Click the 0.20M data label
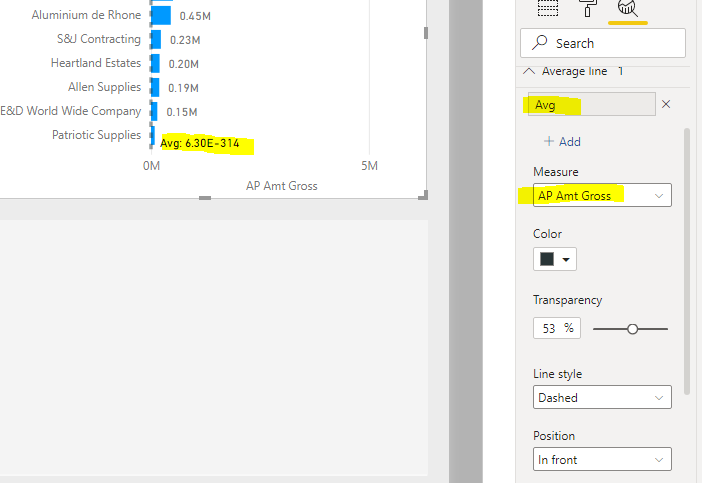 click(184, 64)
